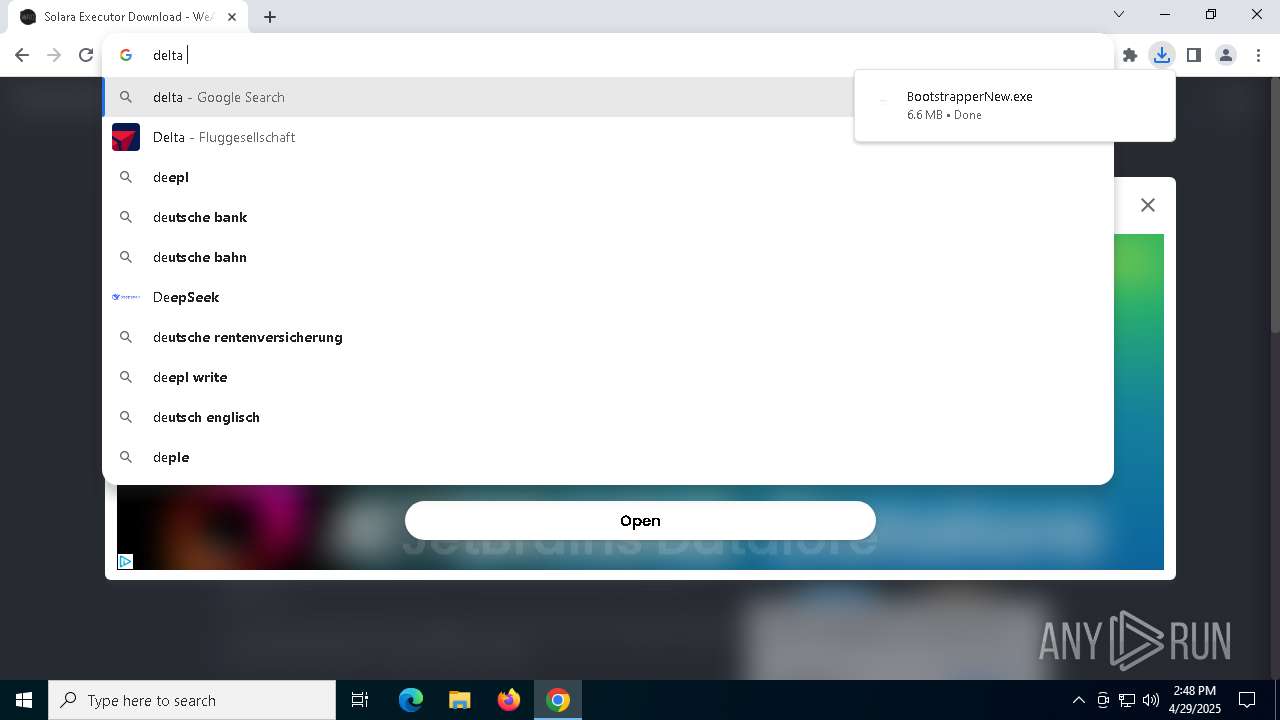Click the search icon beside 'deutsche bank'
The image size is (1280, 720).
click(x=126, y=217)
